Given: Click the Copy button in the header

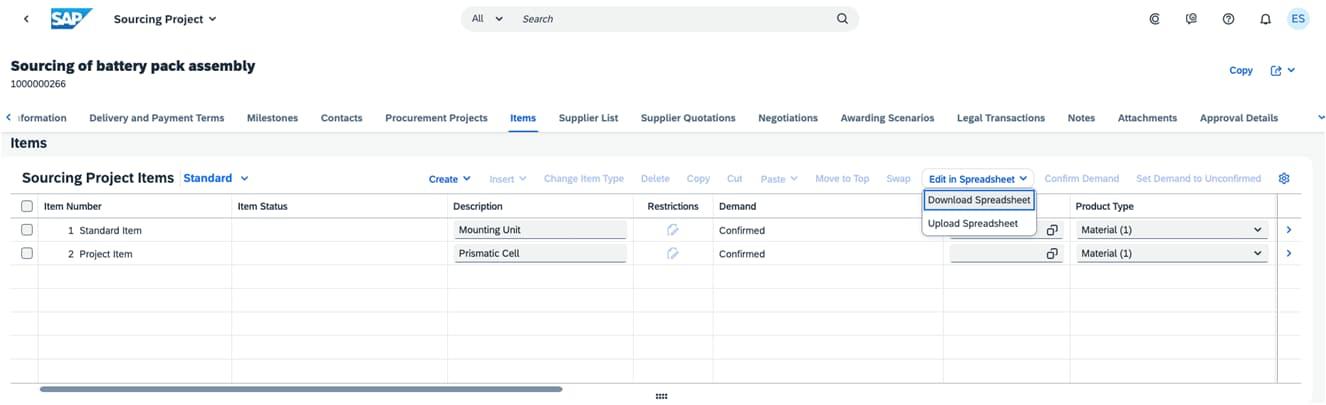Looking at the screenshot, I should (x=1240, y=71).
